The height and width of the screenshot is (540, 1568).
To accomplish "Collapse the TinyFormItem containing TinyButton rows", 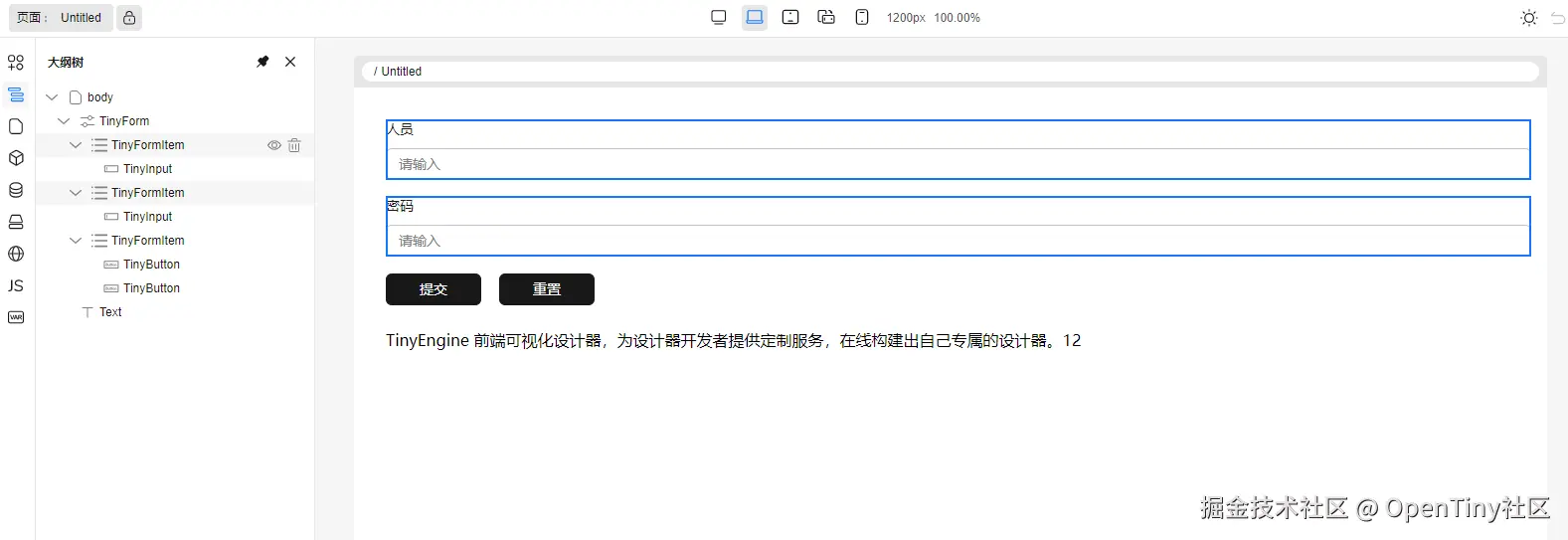I will tap(76, 241).
